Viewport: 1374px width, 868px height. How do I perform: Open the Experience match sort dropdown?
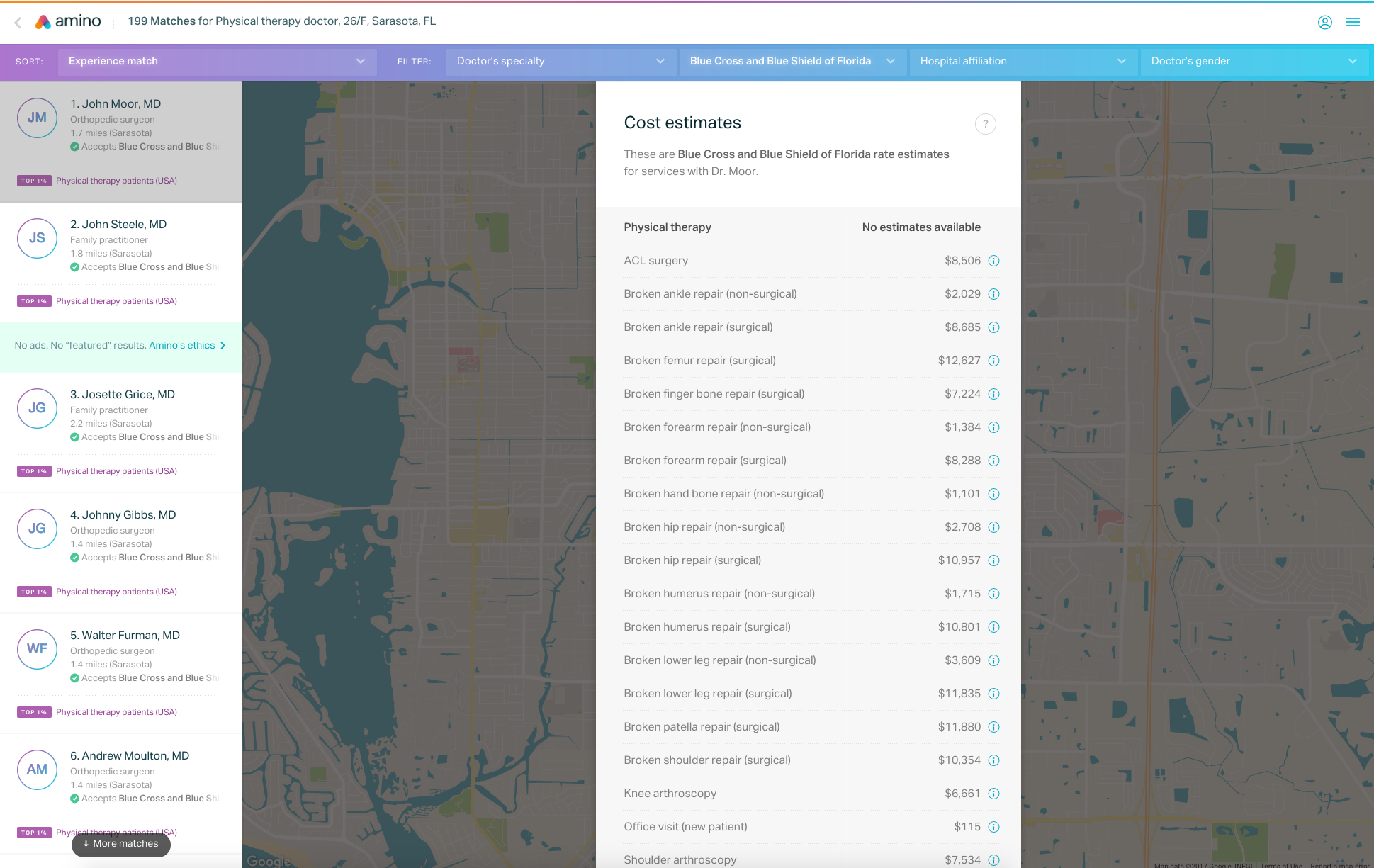point(217,62)
